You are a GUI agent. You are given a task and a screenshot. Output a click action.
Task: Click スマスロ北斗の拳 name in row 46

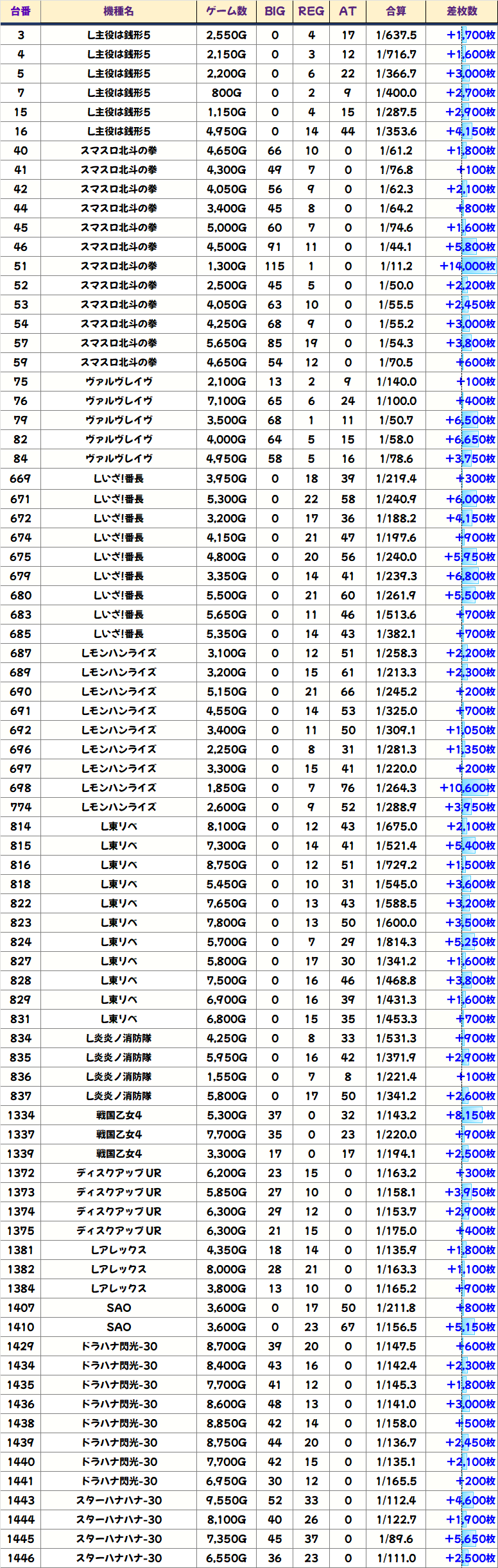[119, 247]
